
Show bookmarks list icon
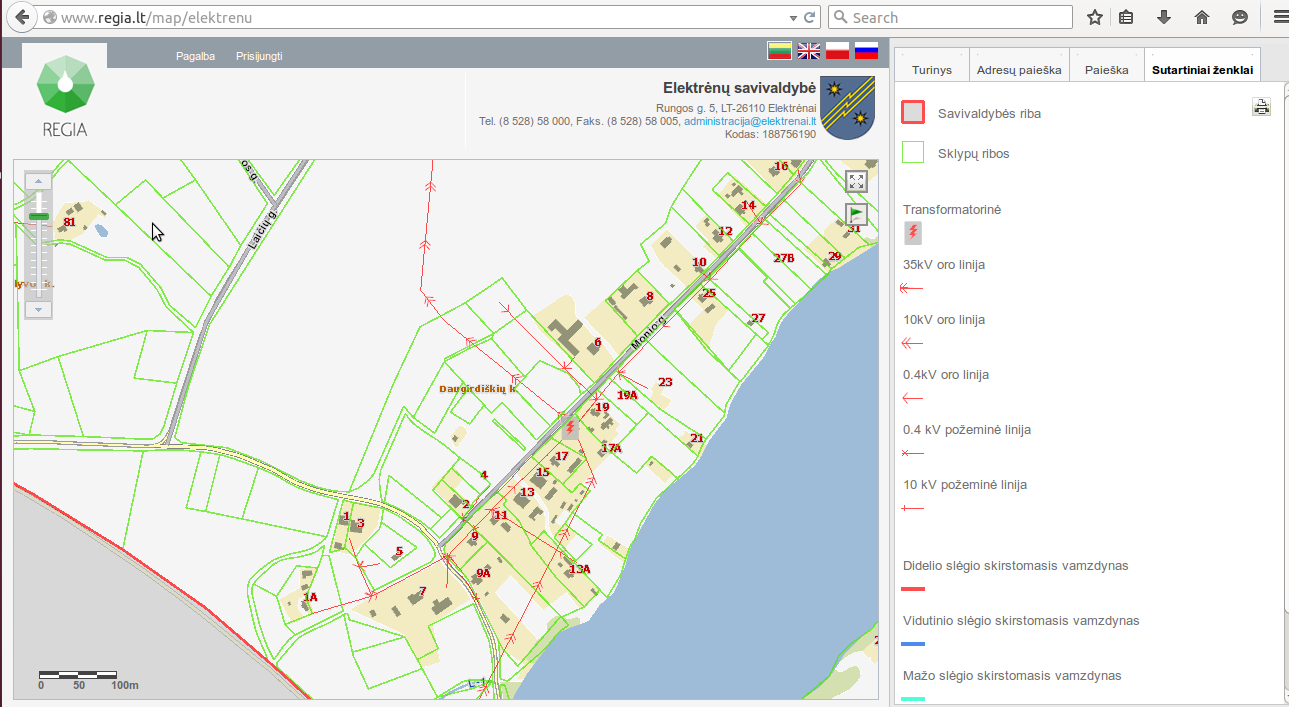coord(1126,17)
